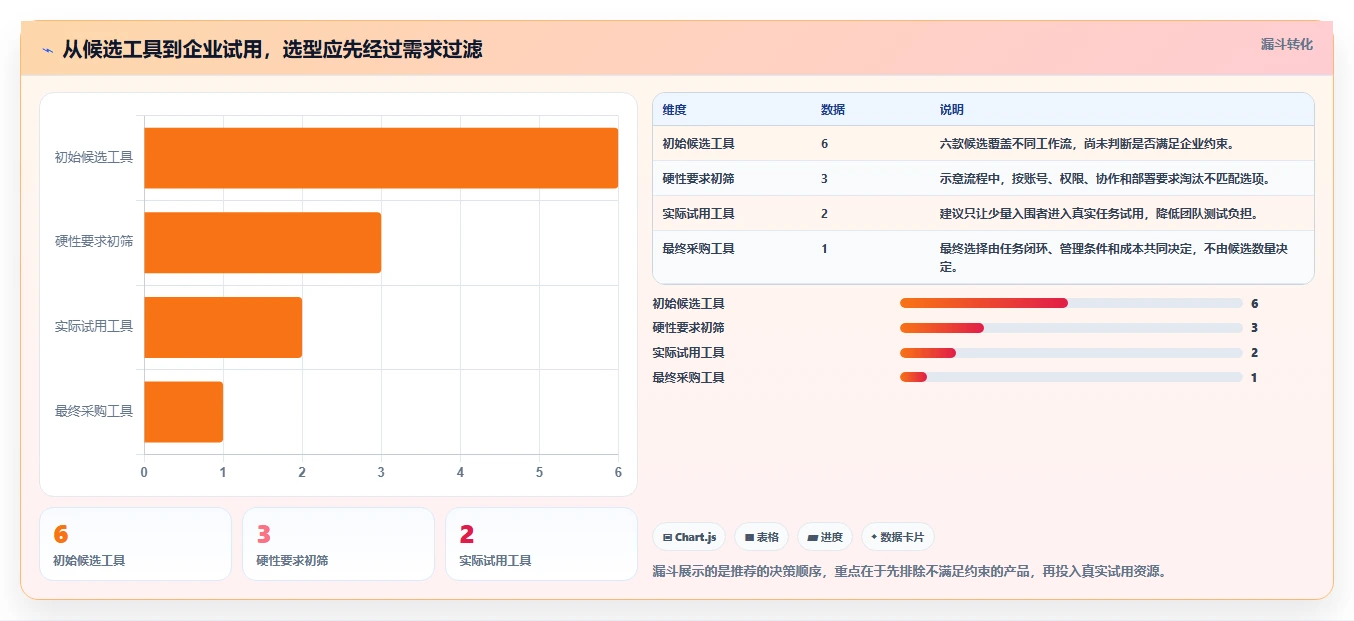
Task: Open the card showing 6 初始候选工具
Action: coord(135,544)
